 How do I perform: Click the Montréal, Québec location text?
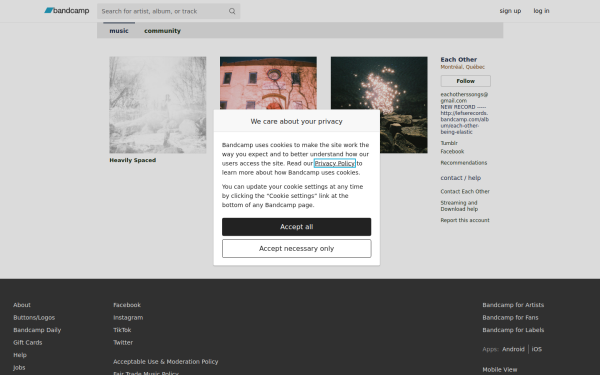(463, 67)
